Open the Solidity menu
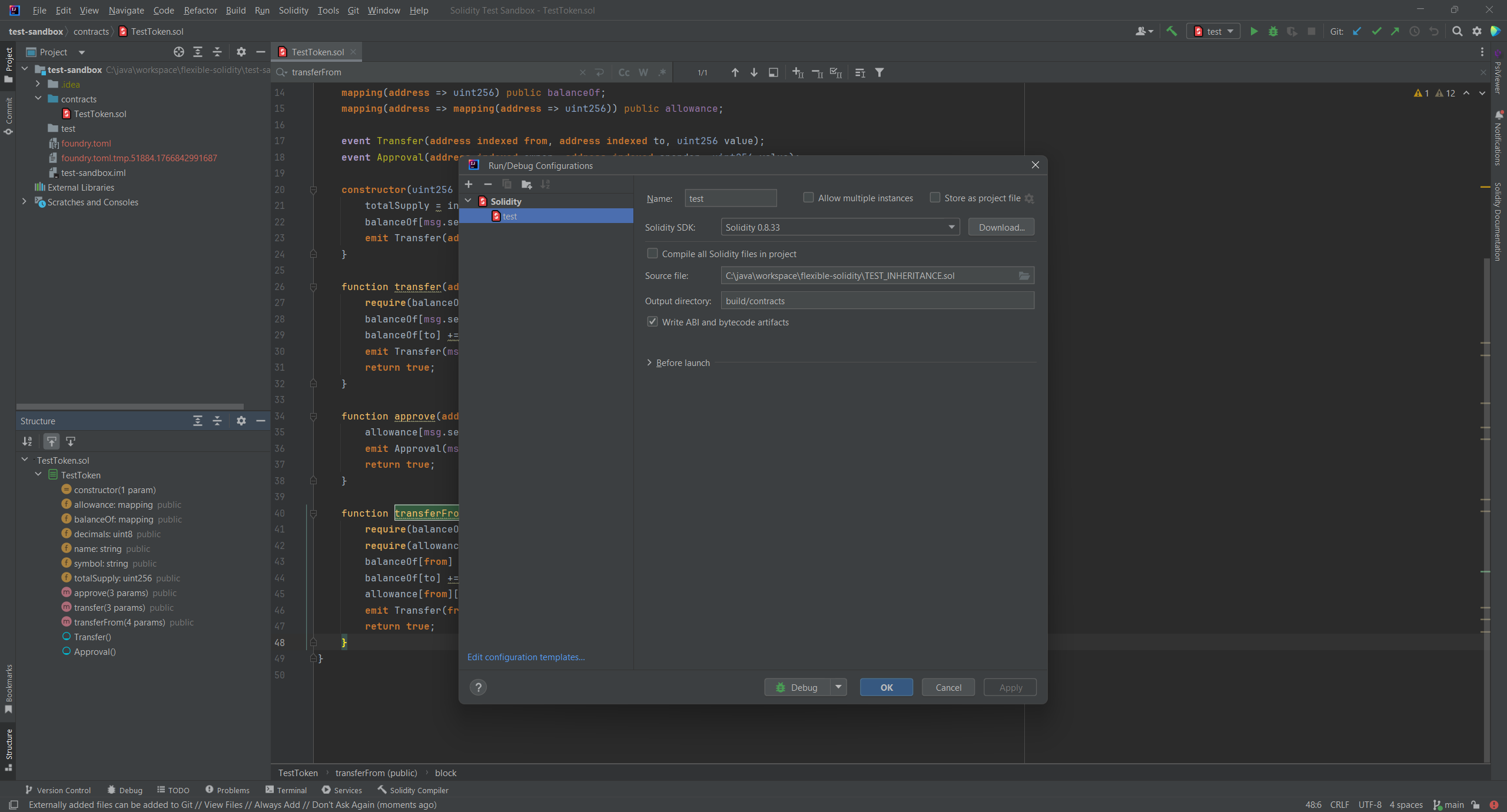The width and height of the screenshot is (1507, 812). 293,10
